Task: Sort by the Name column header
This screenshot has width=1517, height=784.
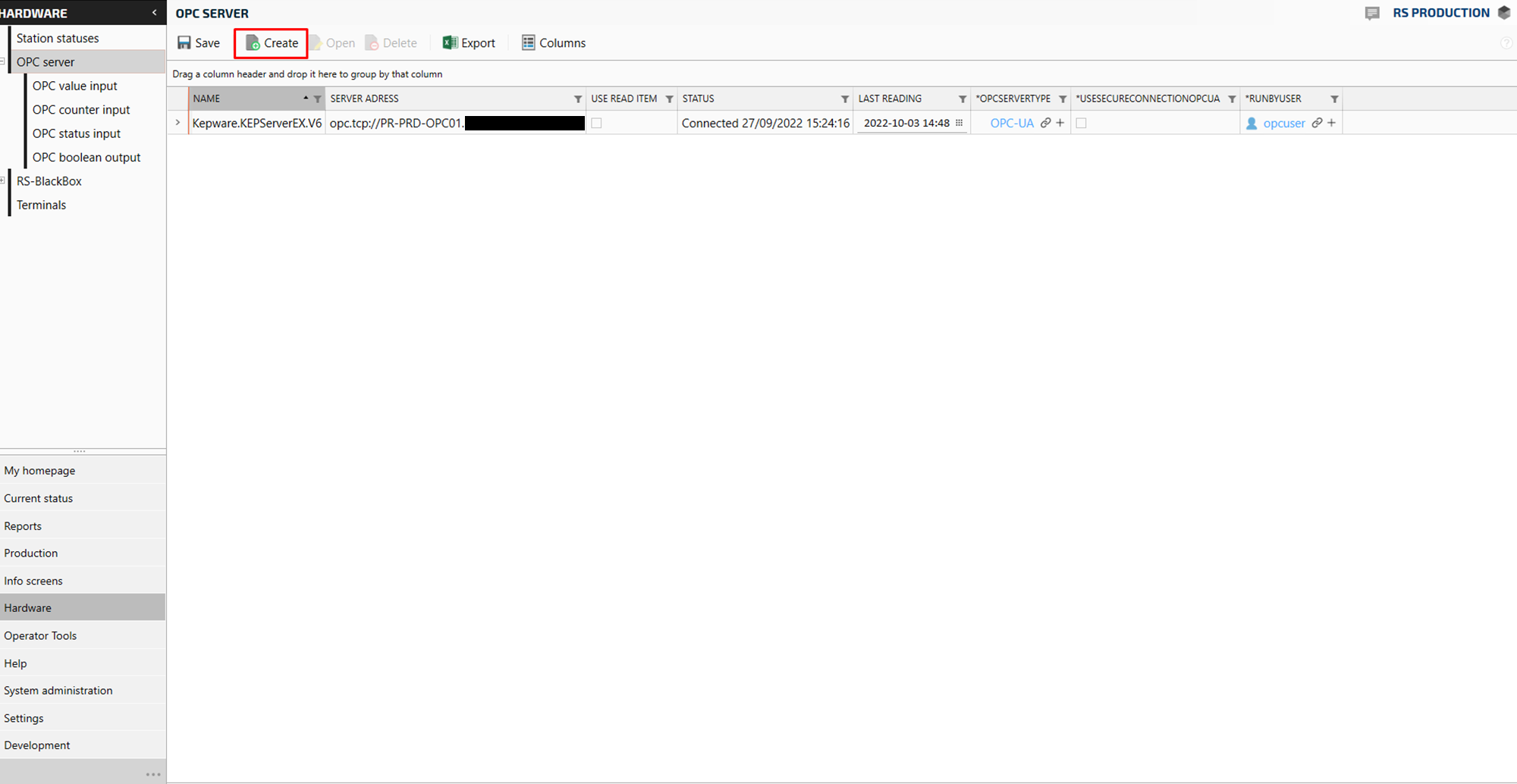Action: 243,99
